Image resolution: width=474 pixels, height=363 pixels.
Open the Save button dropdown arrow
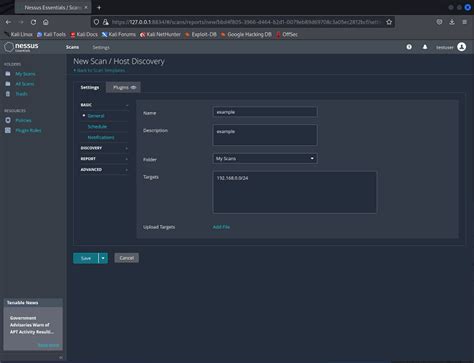click(x=103, y=258)
